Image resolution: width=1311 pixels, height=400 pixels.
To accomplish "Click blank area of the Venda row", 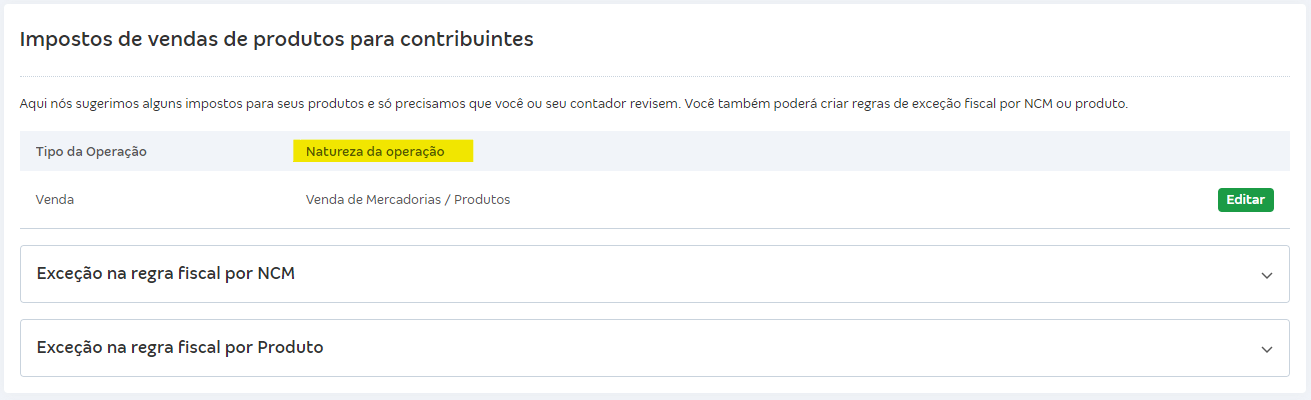I will pyautogui.click(x=850, y=200).
